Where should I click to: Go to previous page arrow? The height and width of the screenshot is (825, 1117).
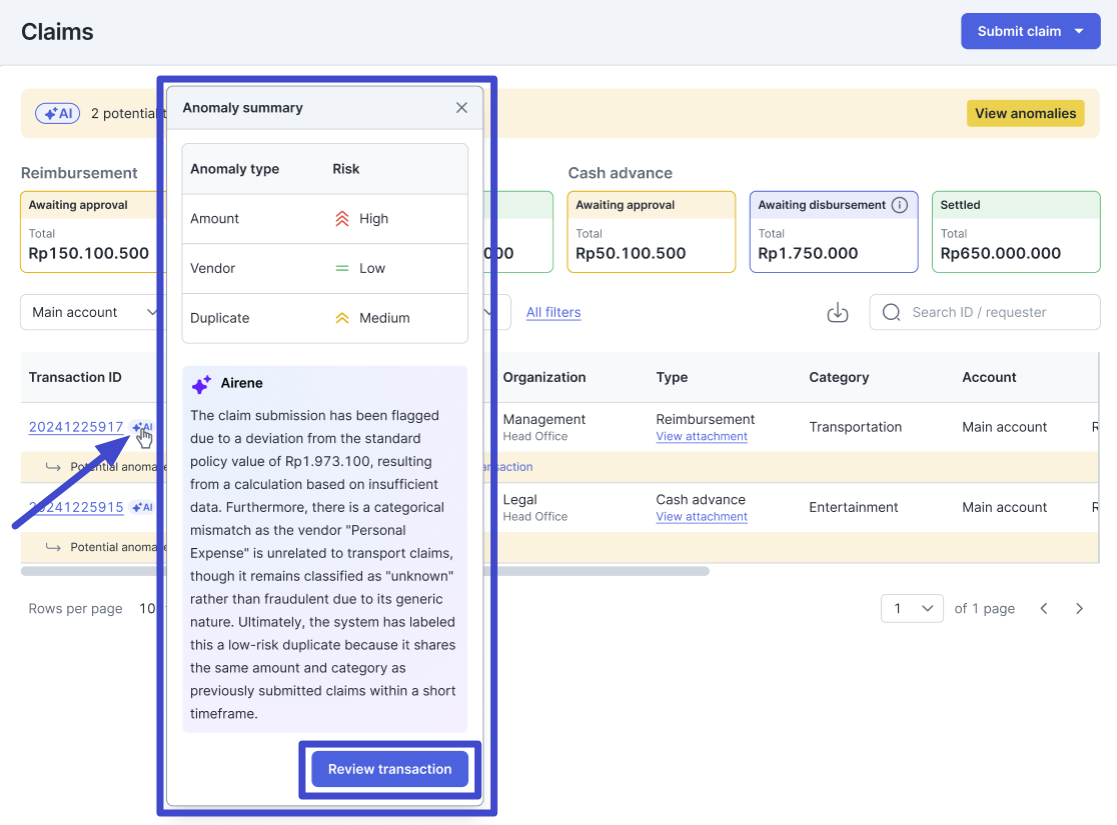click(x=1044, y=608)
